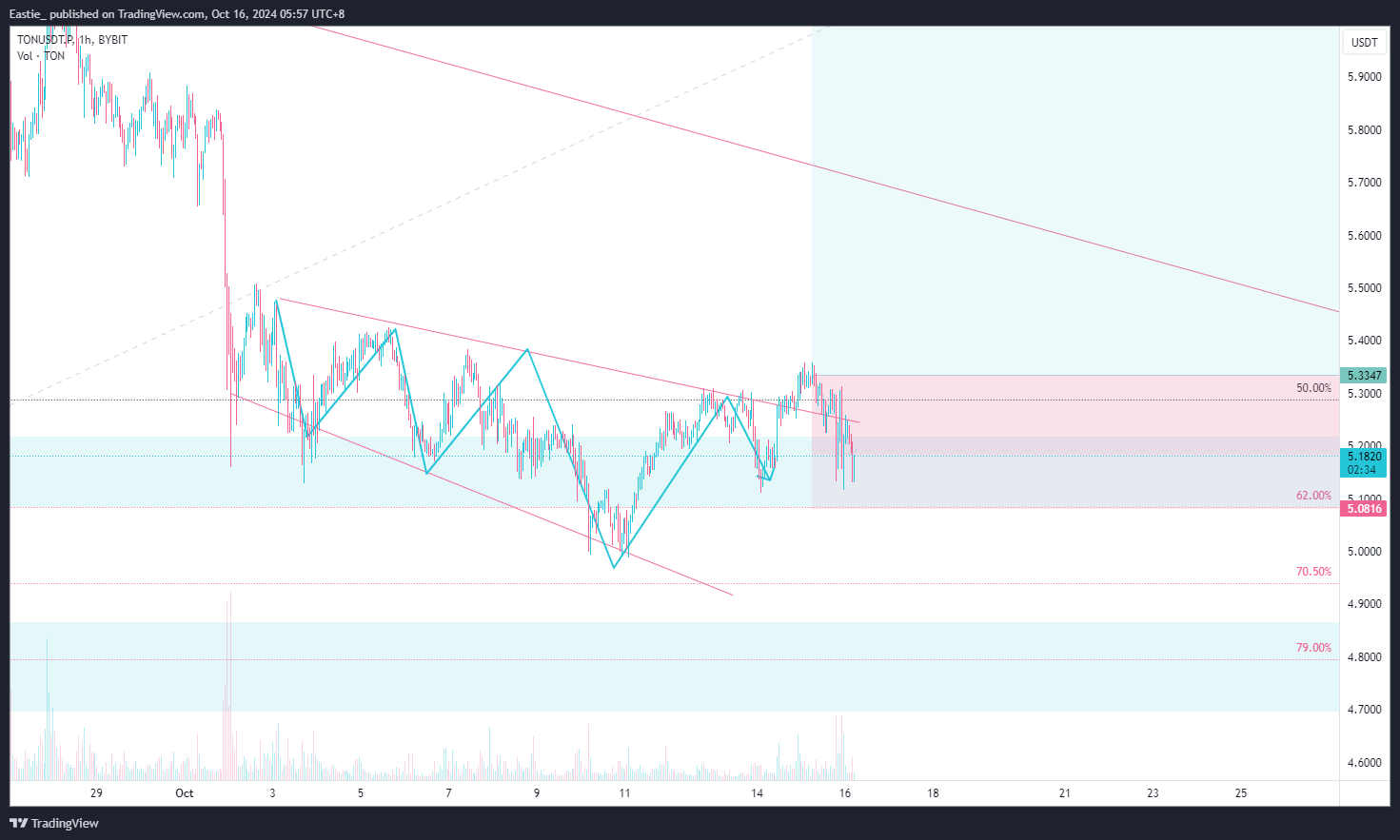Click the 3 date on time axis
This screenshot has height=840, width=1400.
tap(273, 793)
